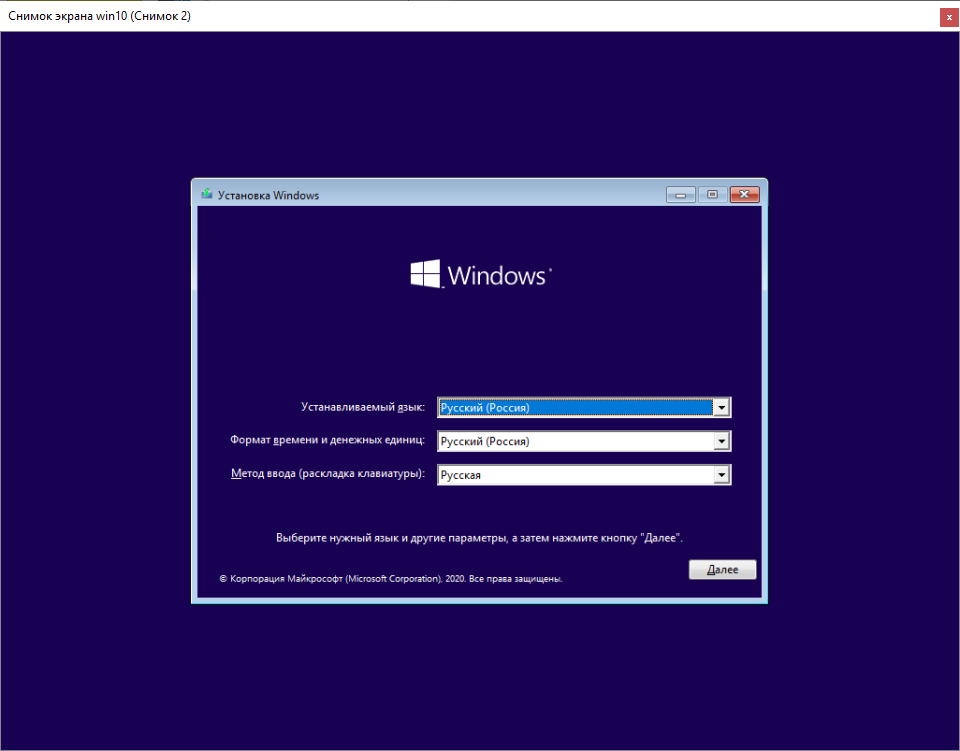Click the Формат времени и денежных единиц label
The image size is (960, 751).
pyautogui.click(x=327, y=440)
